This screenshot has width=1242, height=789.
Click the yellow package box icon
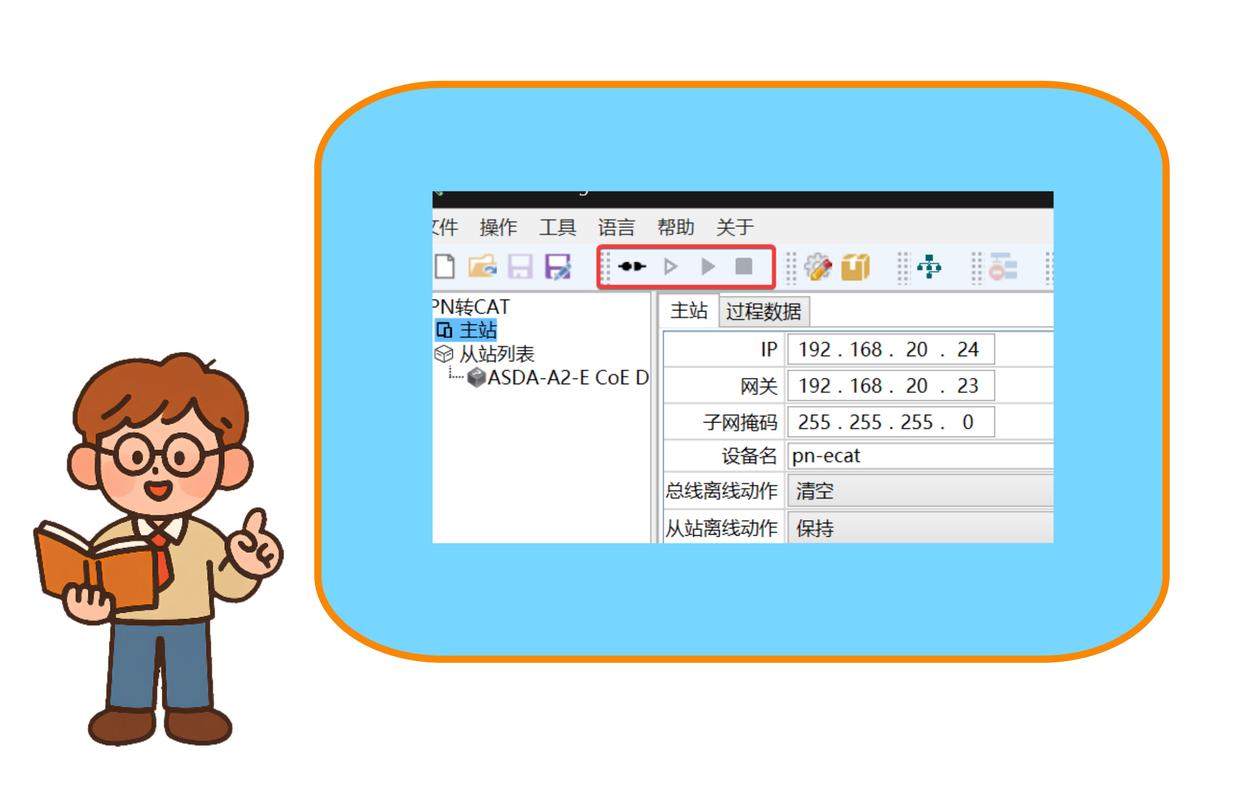coord(855,267)
